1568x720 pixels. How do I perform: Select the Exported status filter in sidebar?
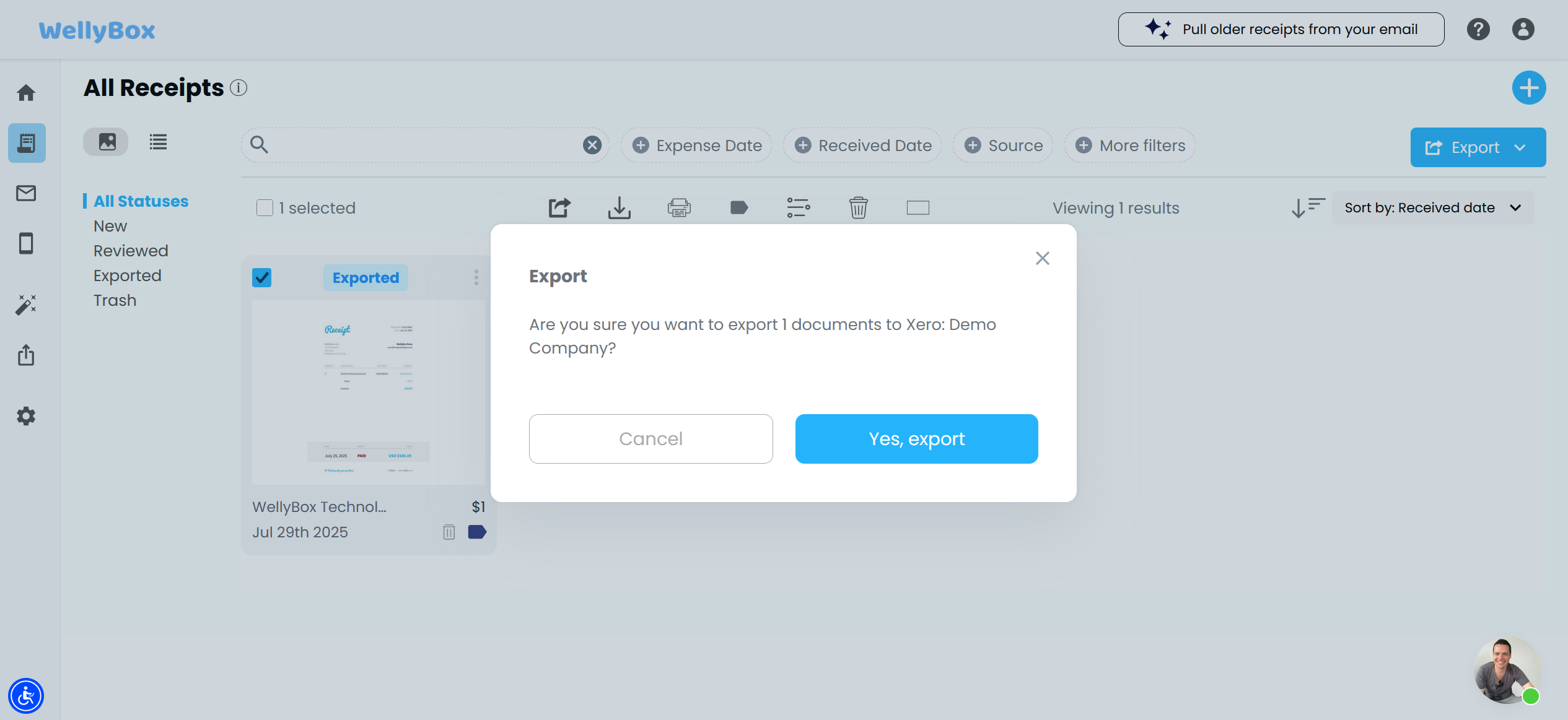(x=128, y=275)
